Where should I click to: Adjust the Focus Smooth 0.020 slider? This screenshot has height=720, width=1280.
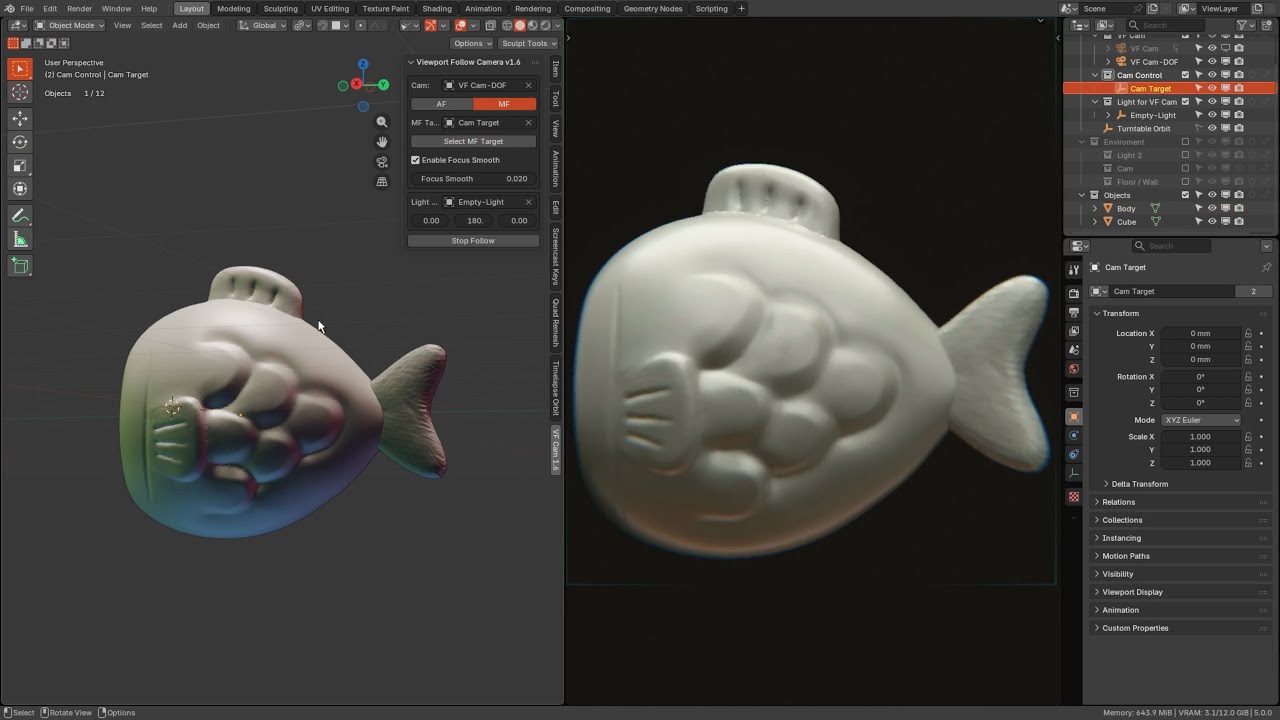click(x=473, y=179)
